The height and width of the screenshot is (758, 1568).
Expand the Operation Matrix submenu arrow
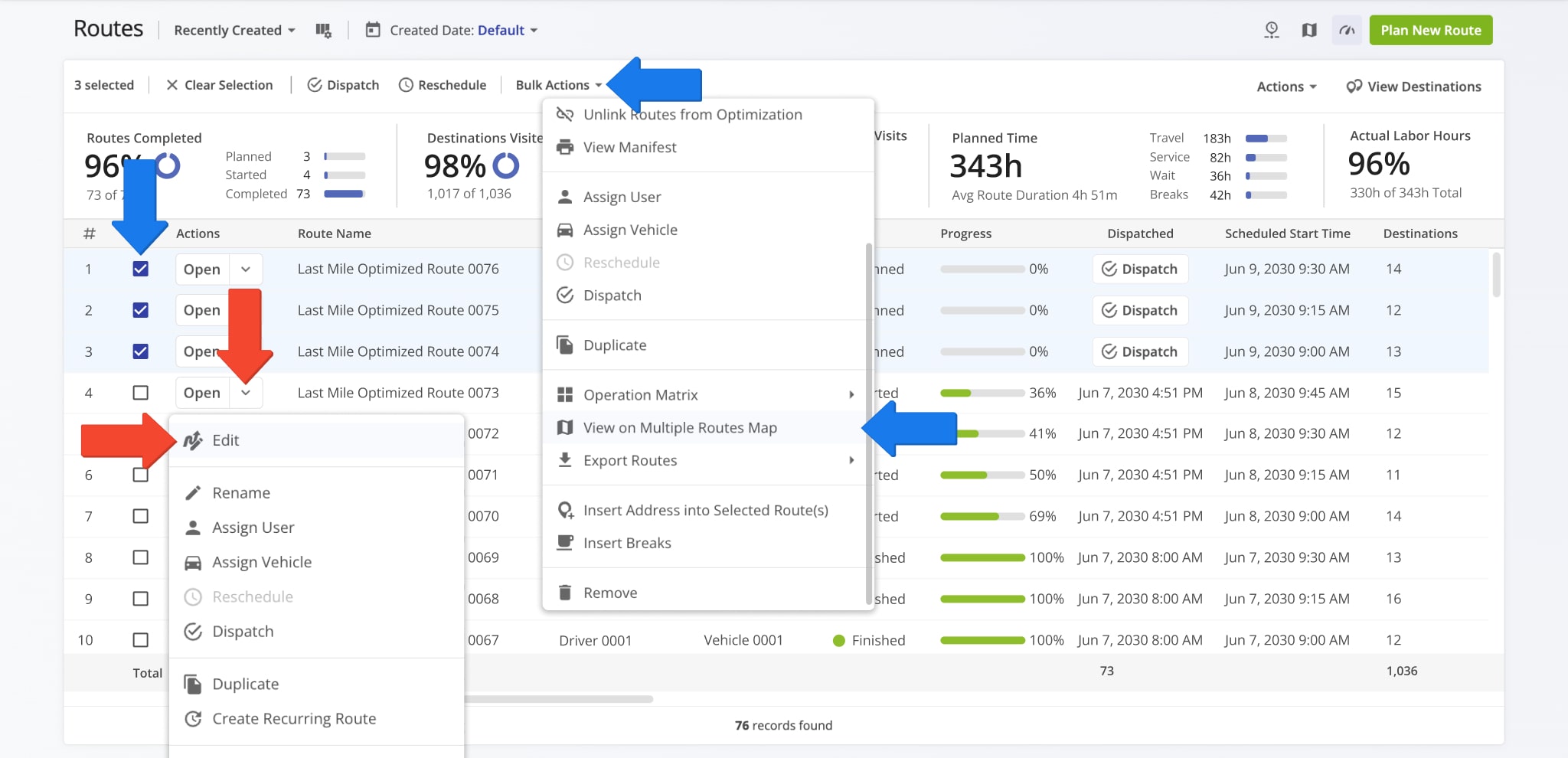(x=851, y=395)
